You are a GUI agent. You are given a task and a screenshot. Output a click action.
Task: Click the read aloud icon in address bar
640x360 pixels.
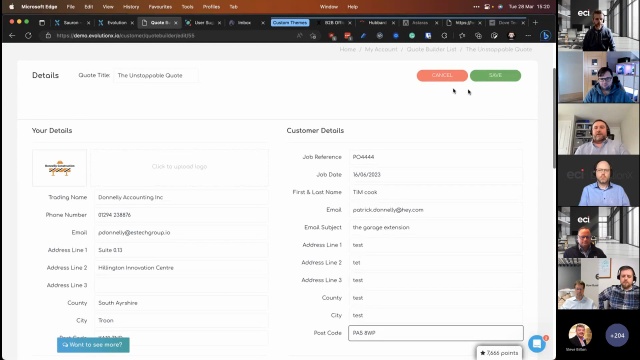(x=300, y=36)
